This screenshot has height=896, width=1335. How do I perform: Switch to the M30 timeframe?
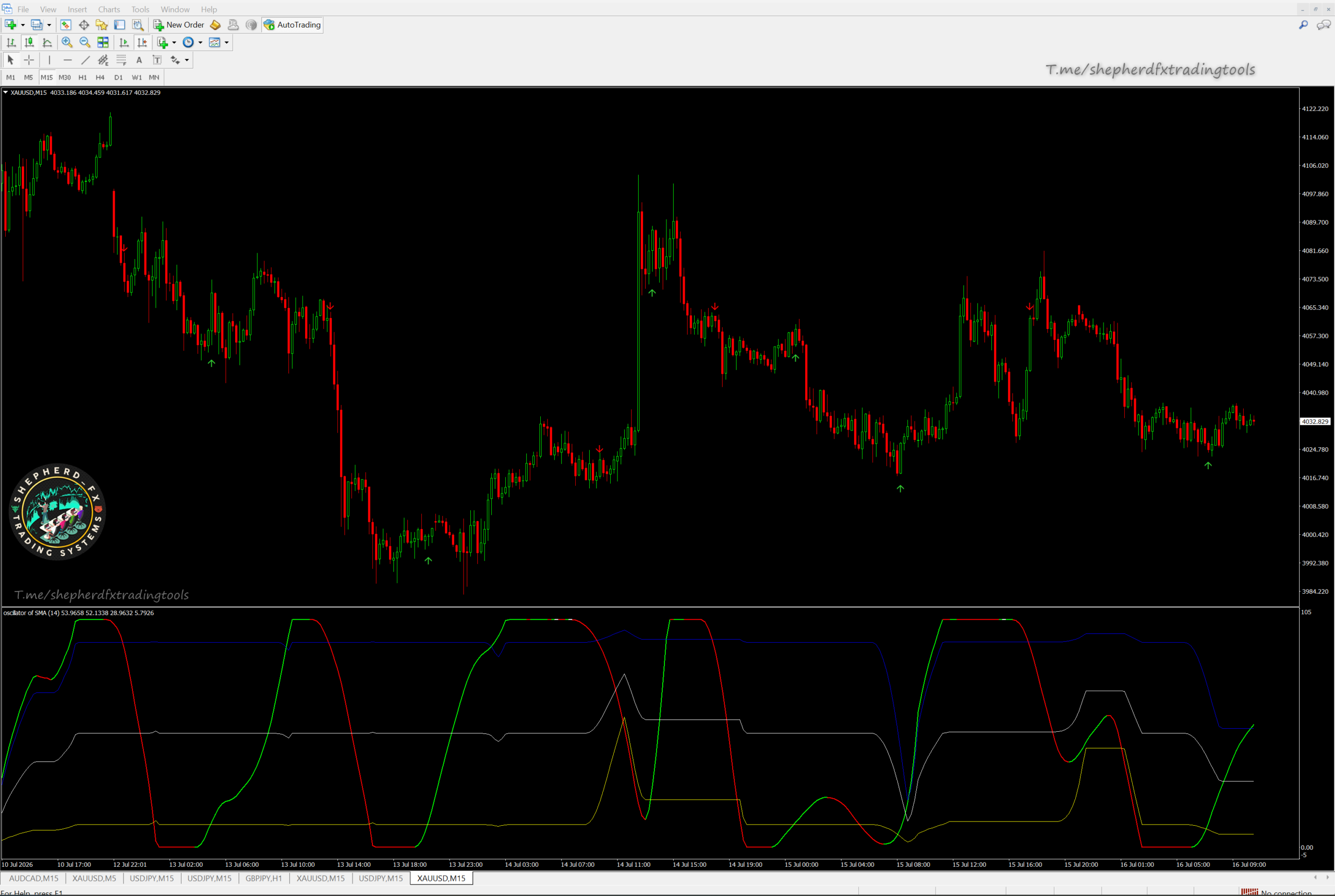65,77
